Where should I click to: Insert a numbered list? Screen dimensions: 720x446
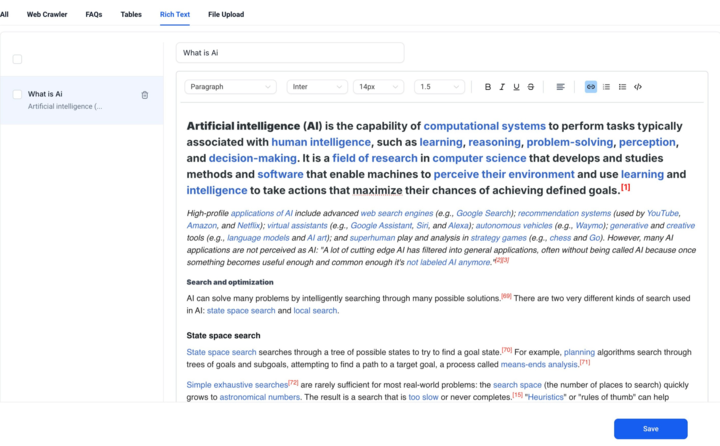click(606, 87)
